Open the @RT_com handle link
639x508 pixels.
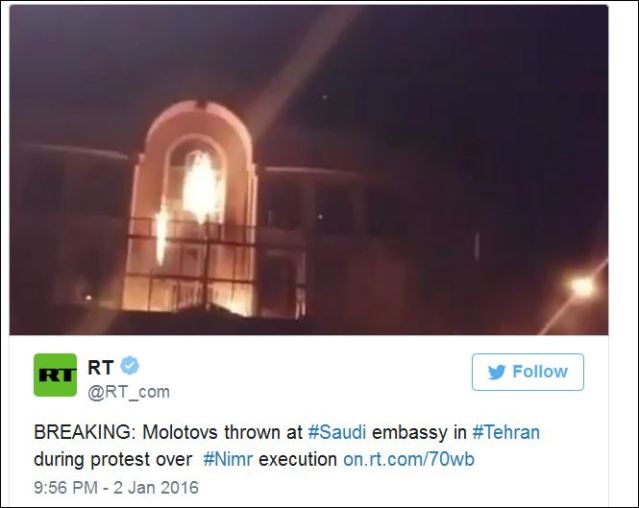pyautogui.click(x=128, y=392)
